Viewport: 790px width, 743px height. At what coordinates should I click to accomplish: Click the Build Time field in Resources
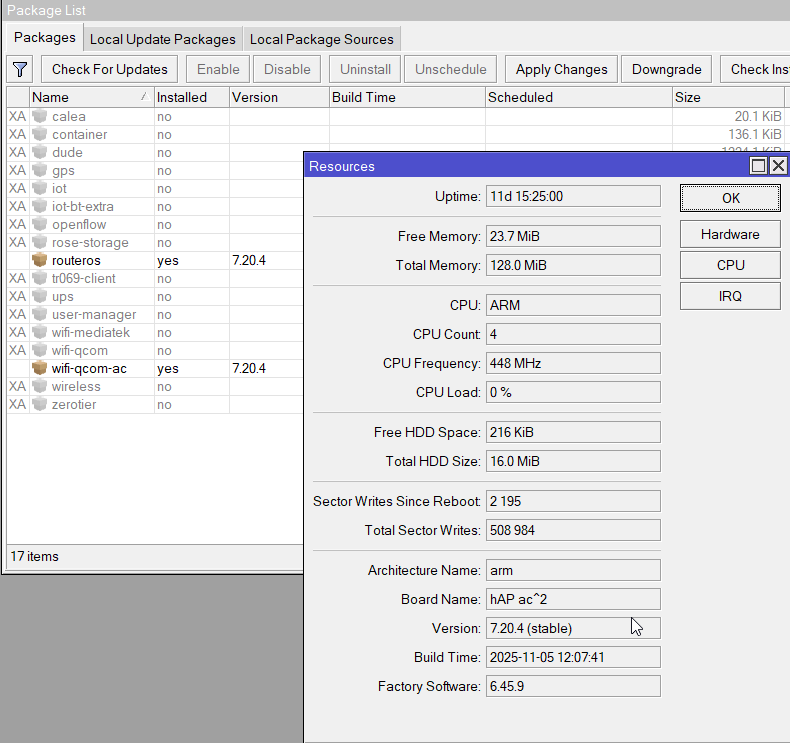click(x=573, y=657)
